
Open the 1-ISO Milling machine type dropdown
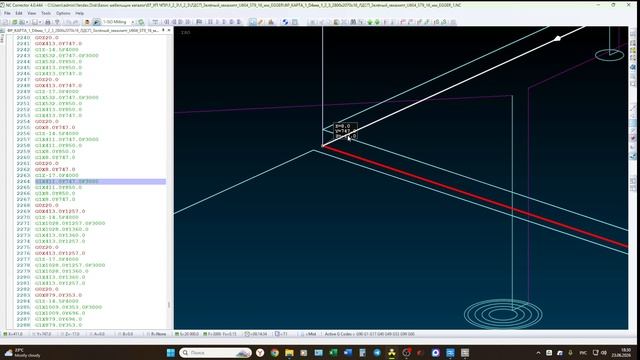(x=118, y=22)
